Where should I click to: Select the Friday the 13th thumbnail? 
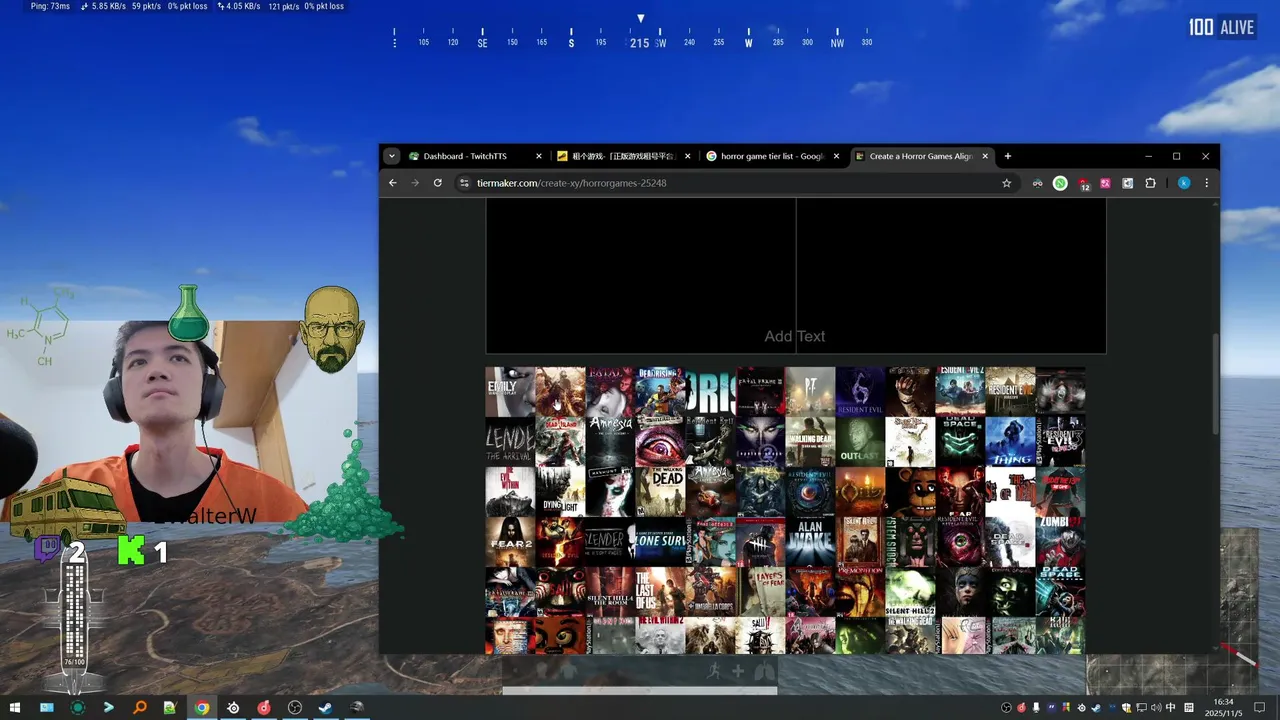click(1060, 492)
